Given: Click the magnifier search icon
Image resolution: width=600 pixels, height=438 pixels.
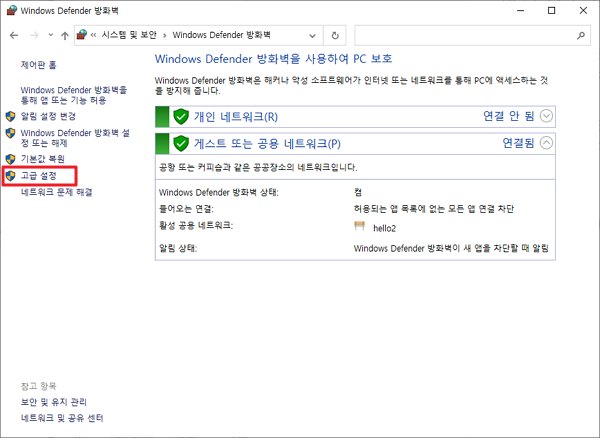Looking at the screenshot, I should (x=581, y=36).
